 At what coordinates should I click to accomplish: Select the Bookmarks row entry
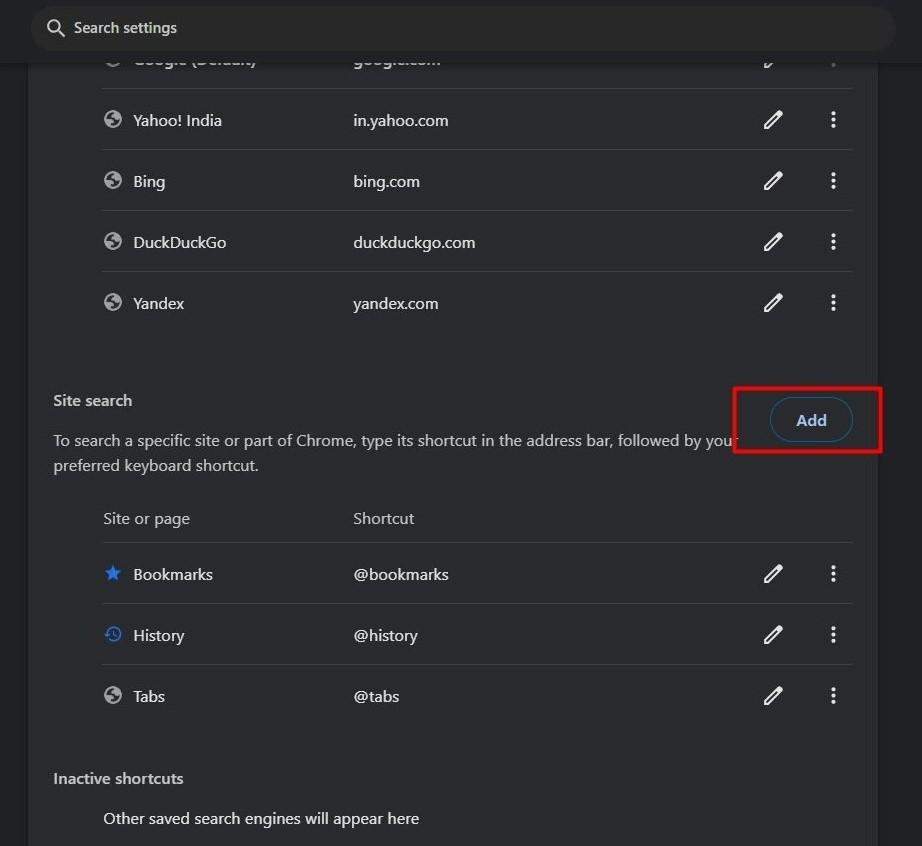pos(172,573)
